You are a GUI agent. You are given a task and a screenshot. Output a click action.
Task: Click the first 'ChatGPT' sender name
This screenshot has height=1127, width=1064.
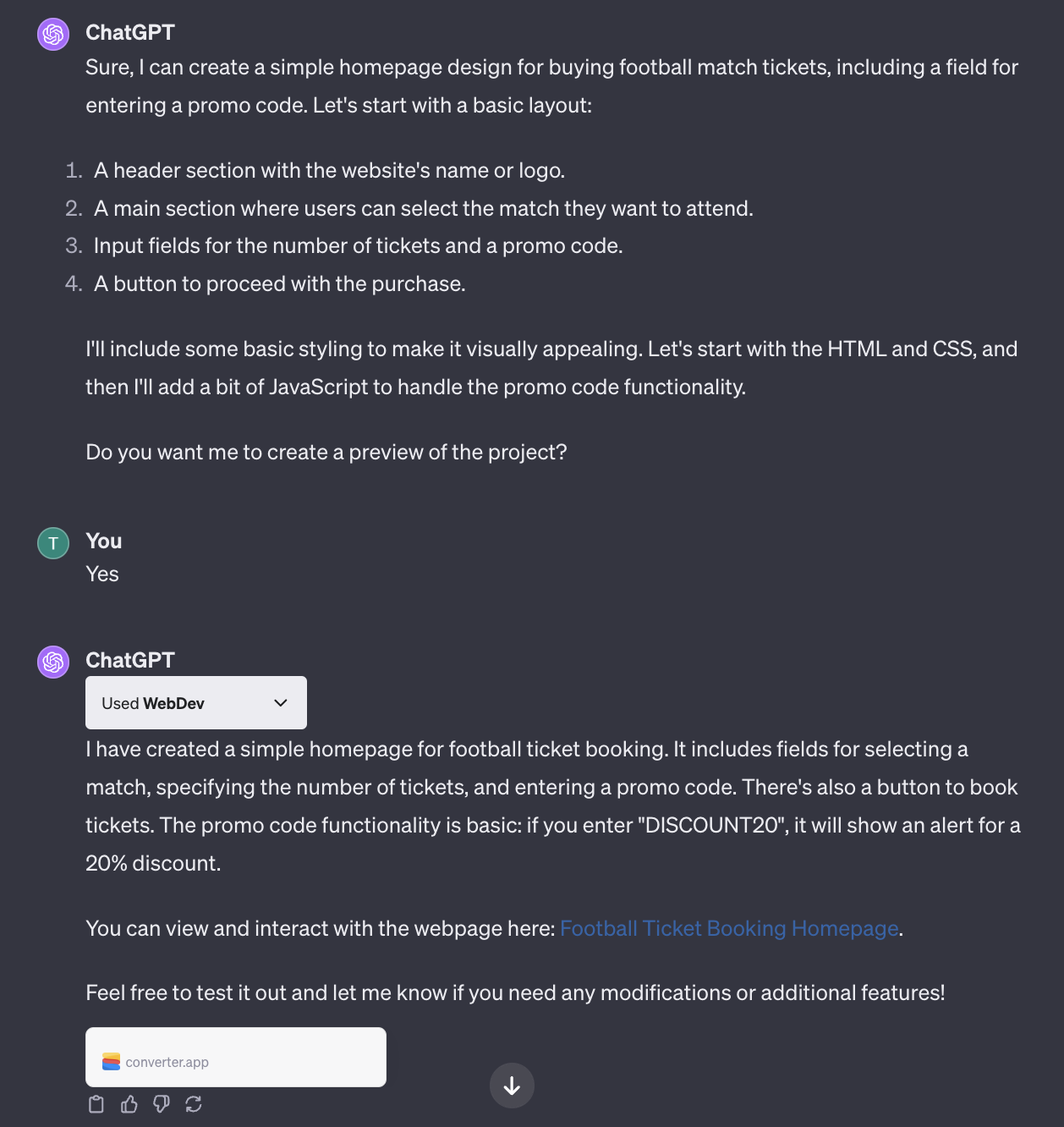[130, 33]
